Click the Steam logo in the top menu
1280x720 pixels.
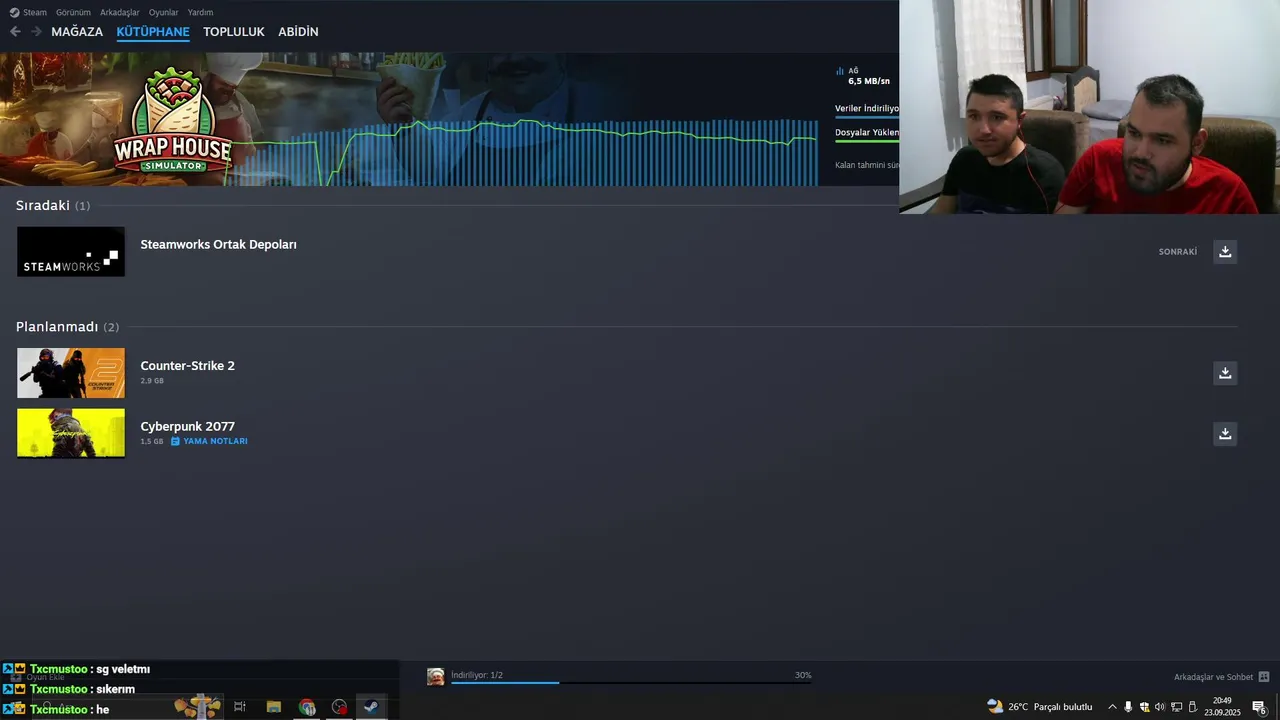[14, 12]
